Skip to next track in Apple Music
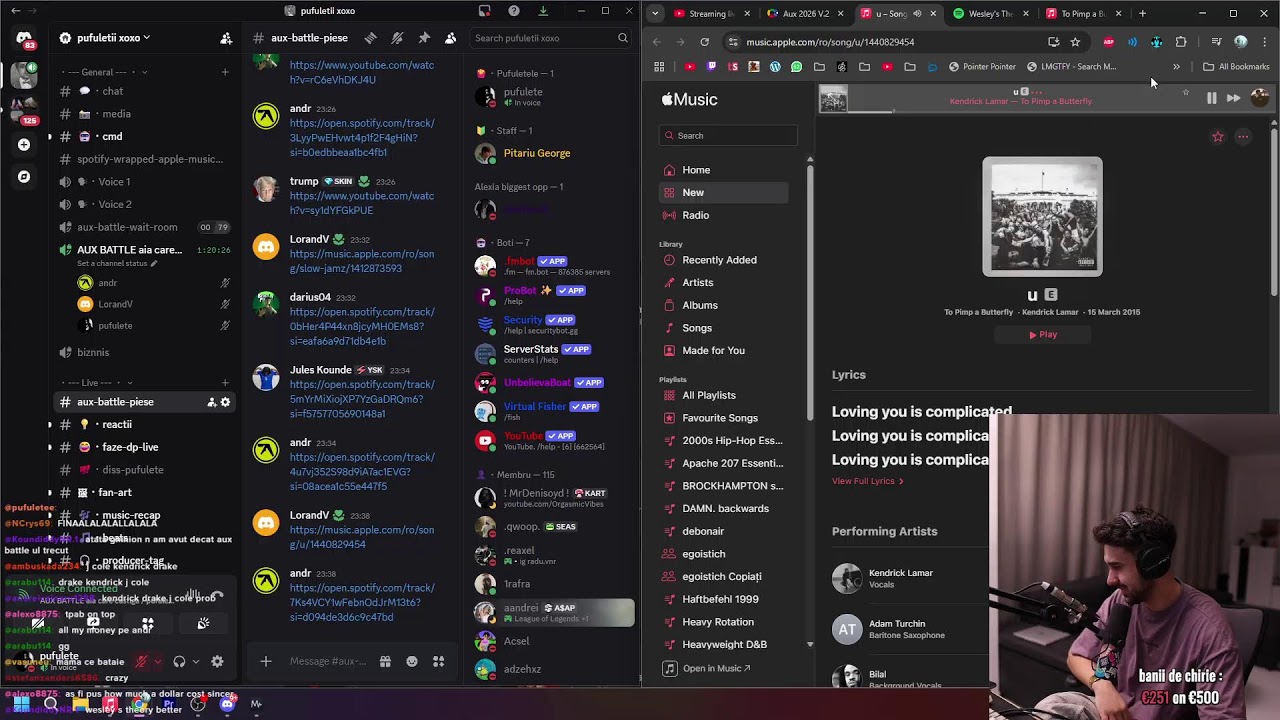 [x=1234, y=98]
